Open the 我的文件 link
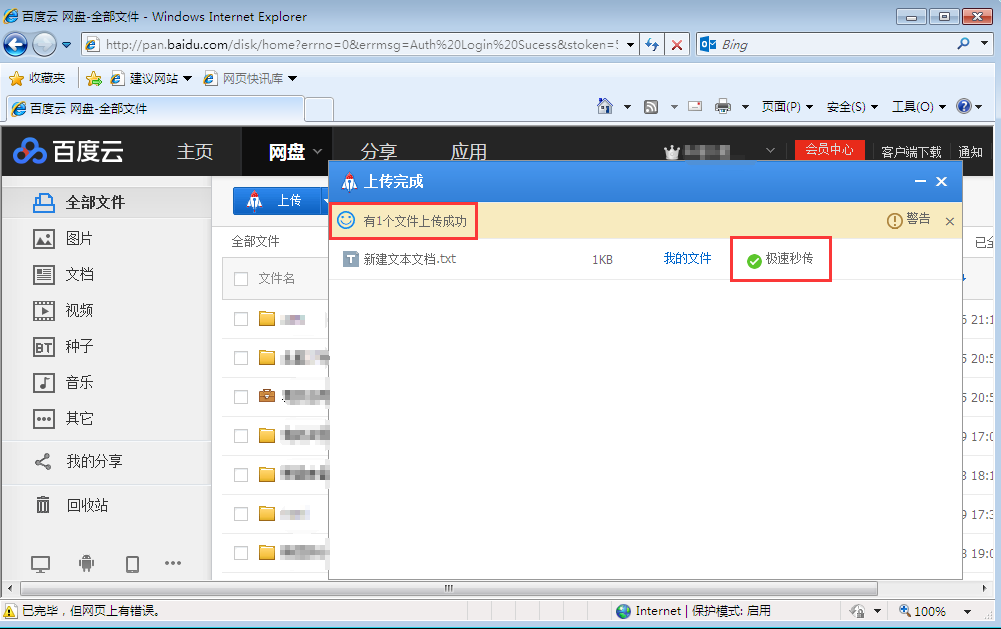 tap(687, 259)
